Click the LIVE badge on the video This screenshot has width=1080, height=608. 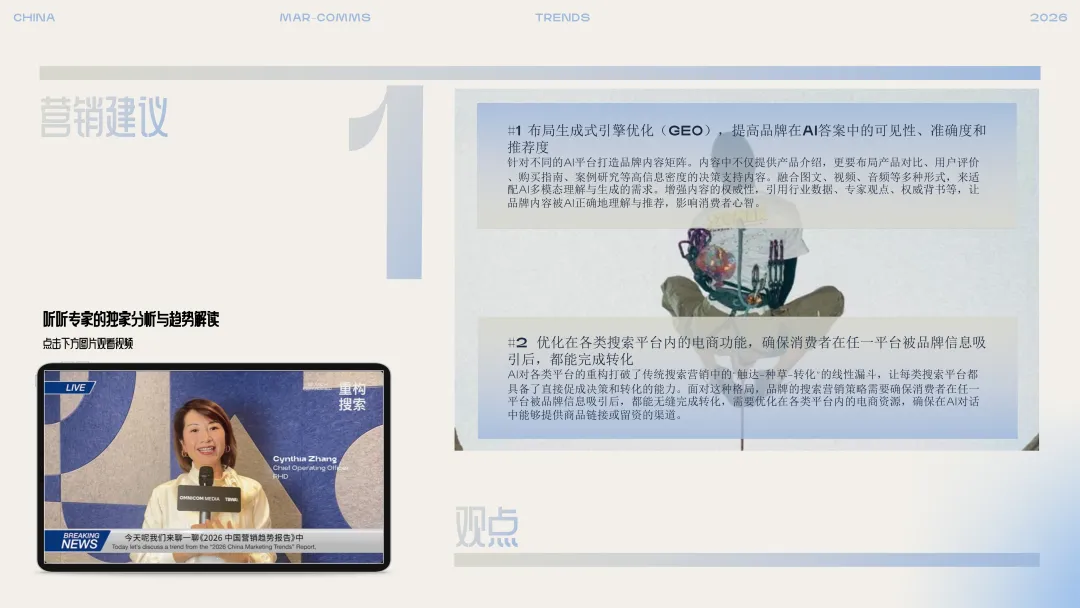[x=70, y=387]
